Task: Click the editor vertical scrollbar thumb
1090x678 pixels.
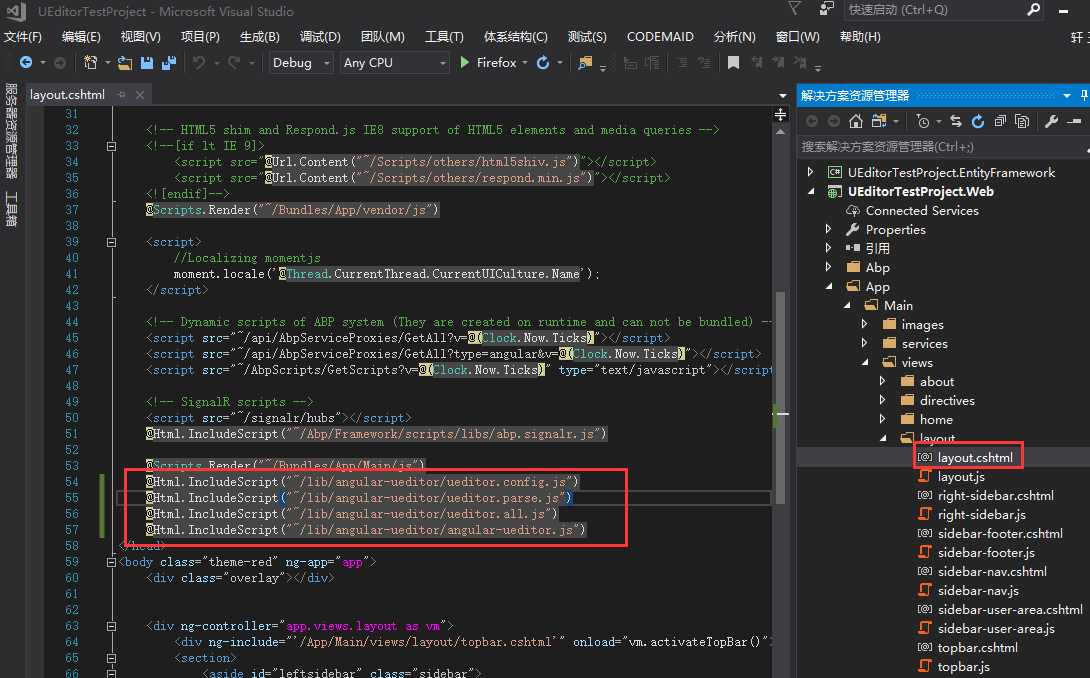Action: [781, 396]
